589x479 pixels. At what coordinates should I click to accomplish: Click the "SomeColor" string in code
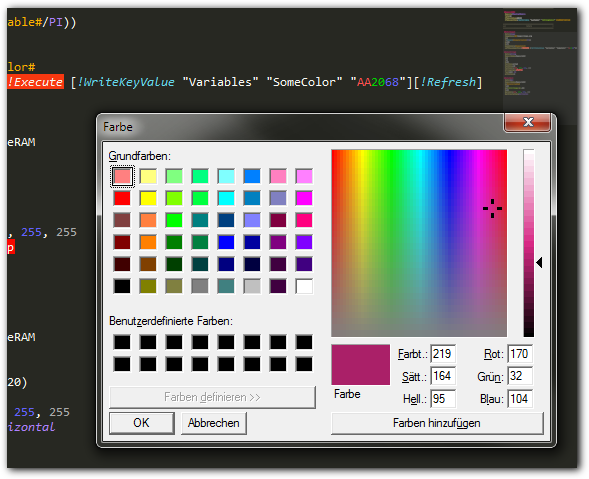304,82
